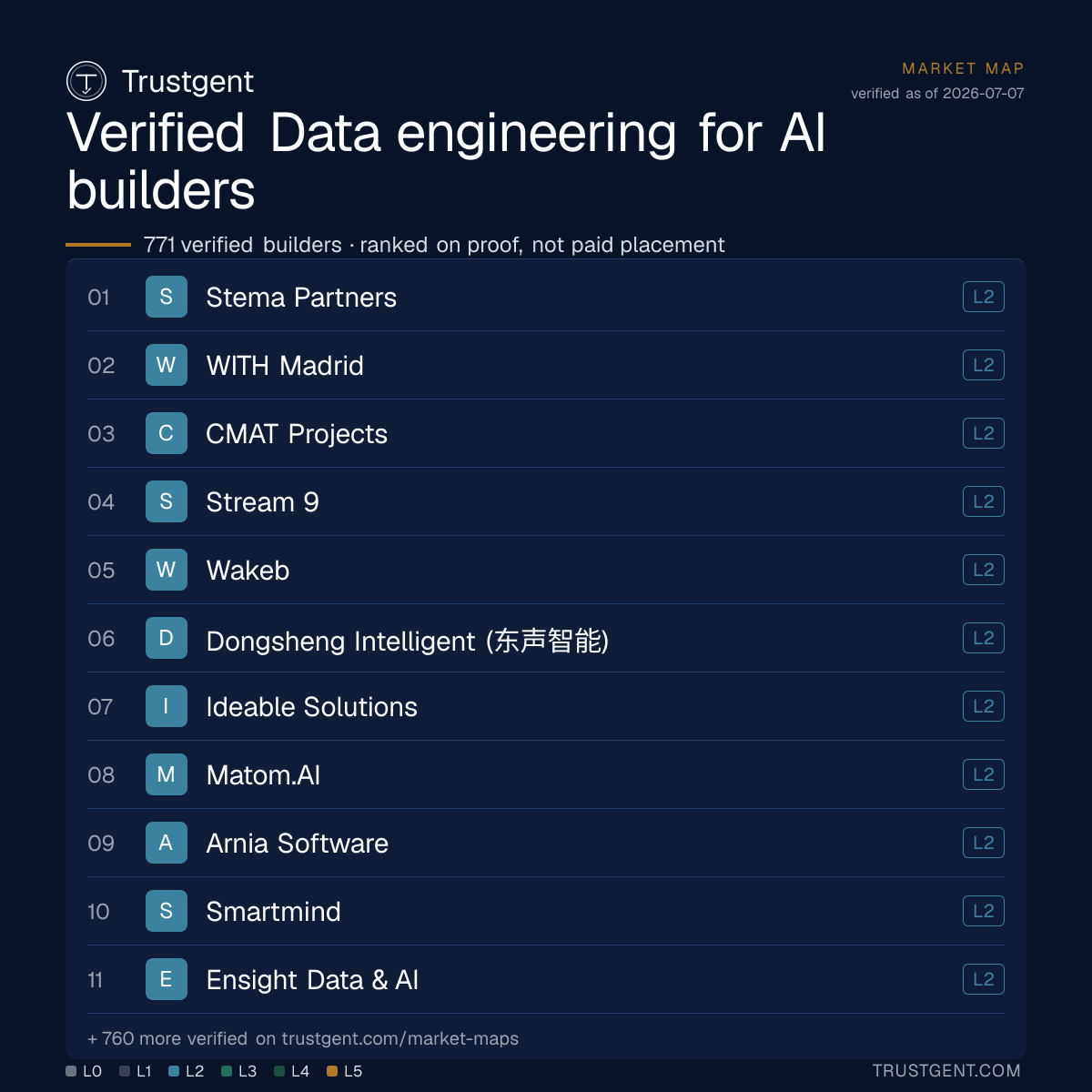Open the Smartmind listing
The image size is (1092, 1092).
coord(546,911)
